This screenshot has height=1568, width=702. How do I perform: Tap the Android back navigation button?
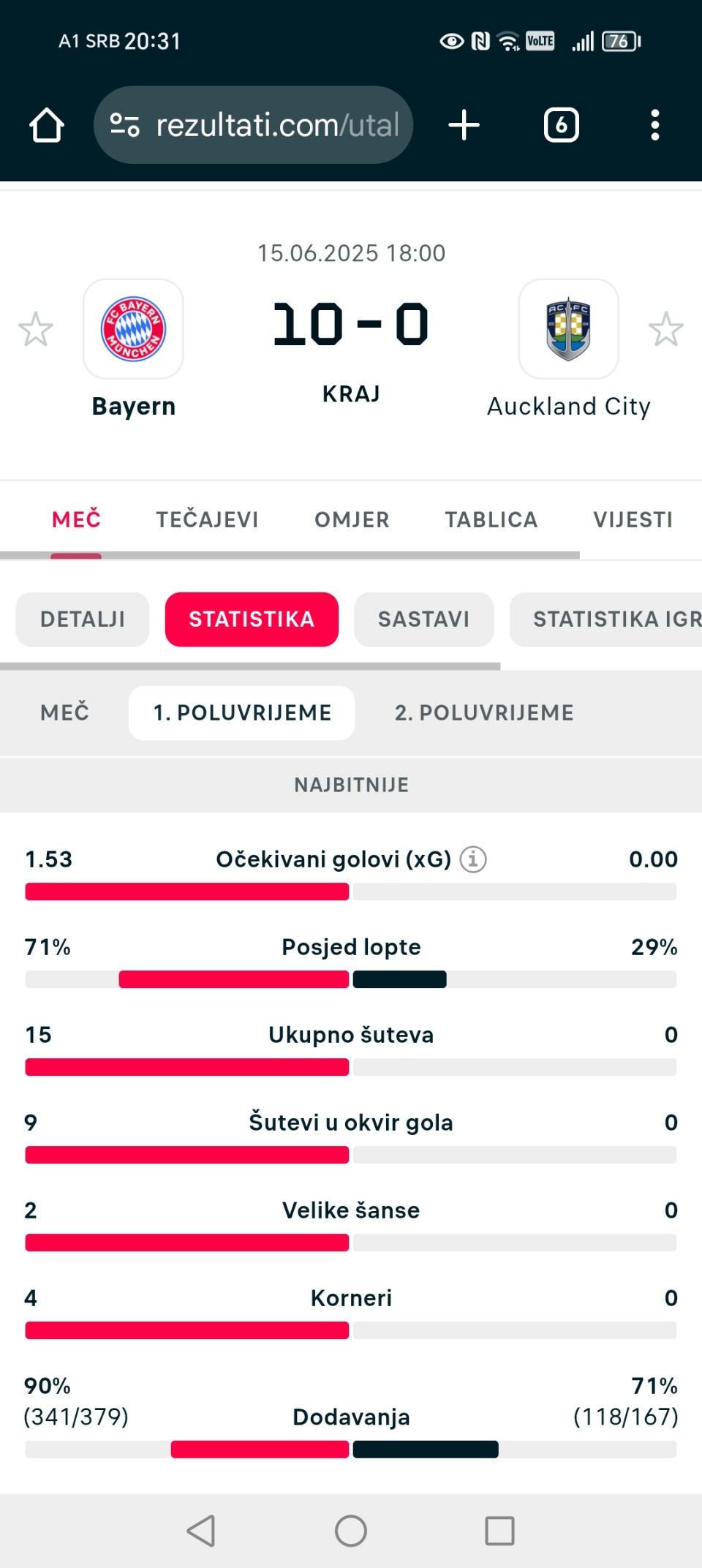pos(201,1530)
